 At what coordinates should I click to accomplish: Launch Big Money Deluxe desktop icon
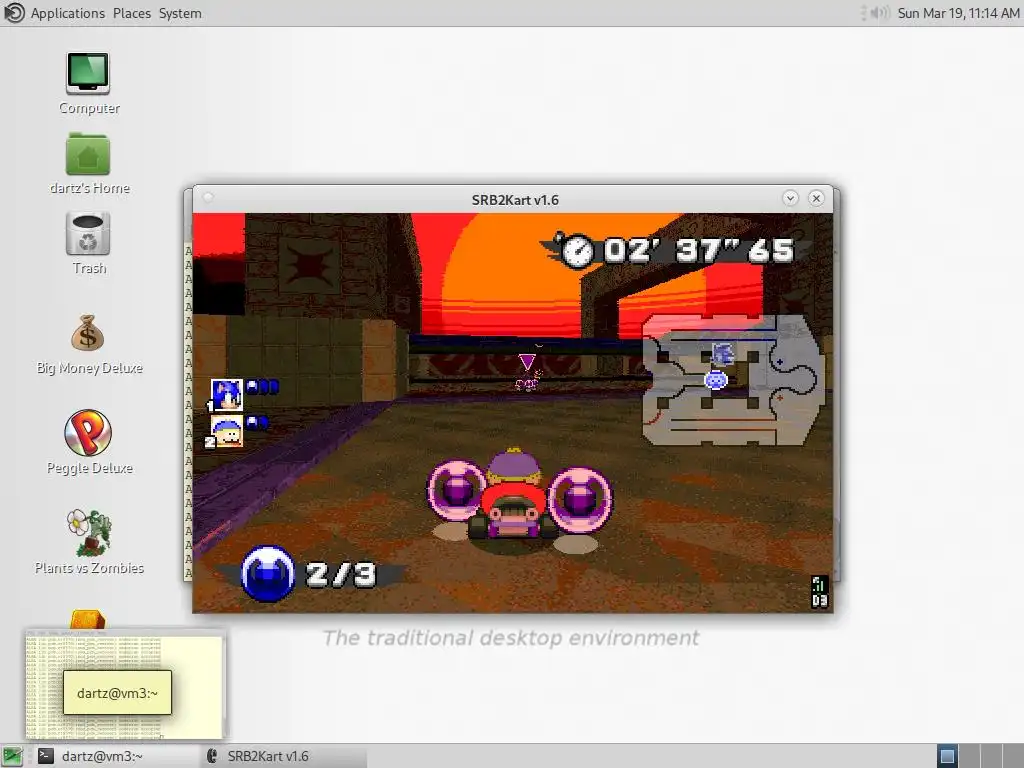tap(88, 334)
